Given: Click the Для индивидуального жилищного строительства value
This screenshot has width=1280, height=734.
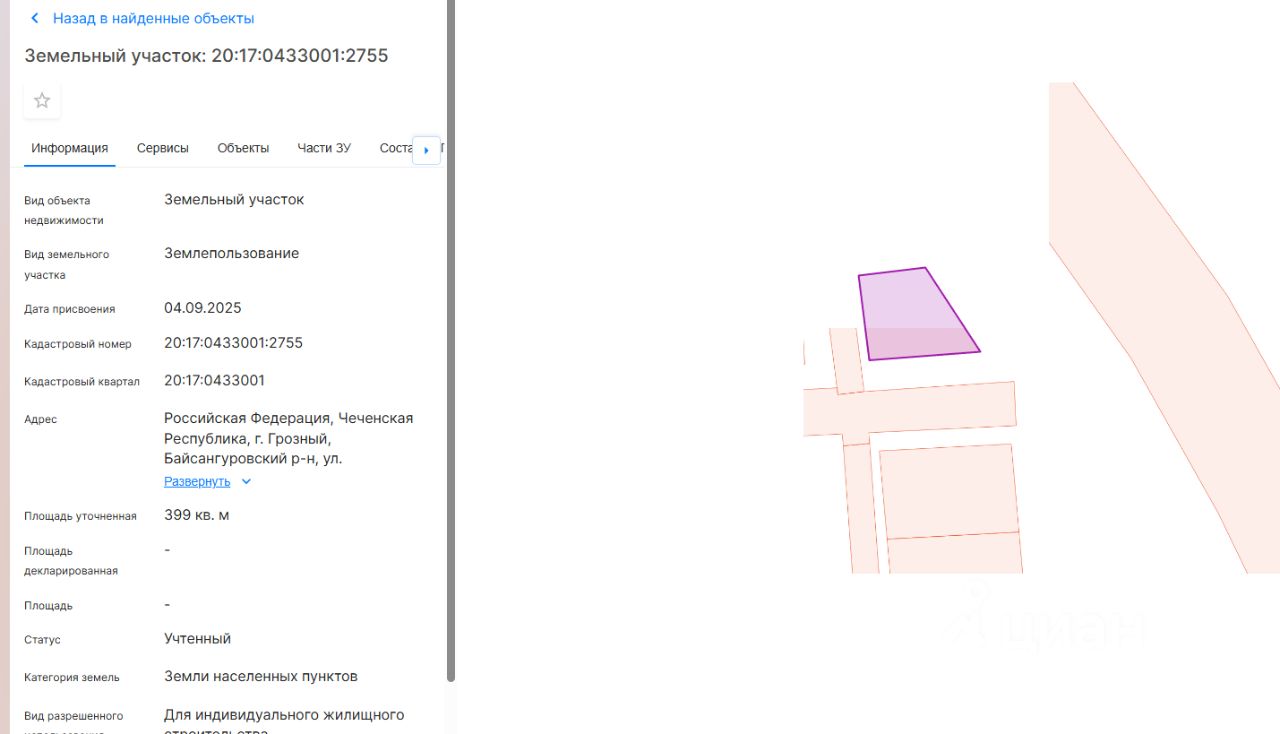Looking at the screenshot, I should tap(284, 723).
